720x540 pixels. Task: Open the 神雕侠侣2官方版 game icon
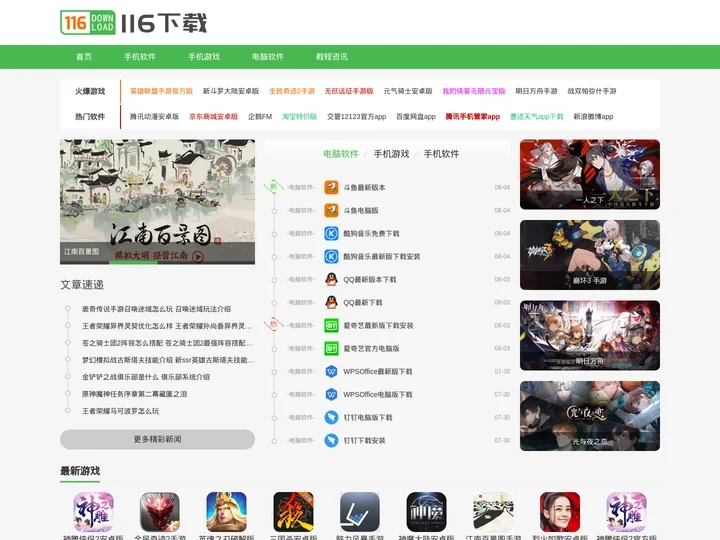click(626, 512)
